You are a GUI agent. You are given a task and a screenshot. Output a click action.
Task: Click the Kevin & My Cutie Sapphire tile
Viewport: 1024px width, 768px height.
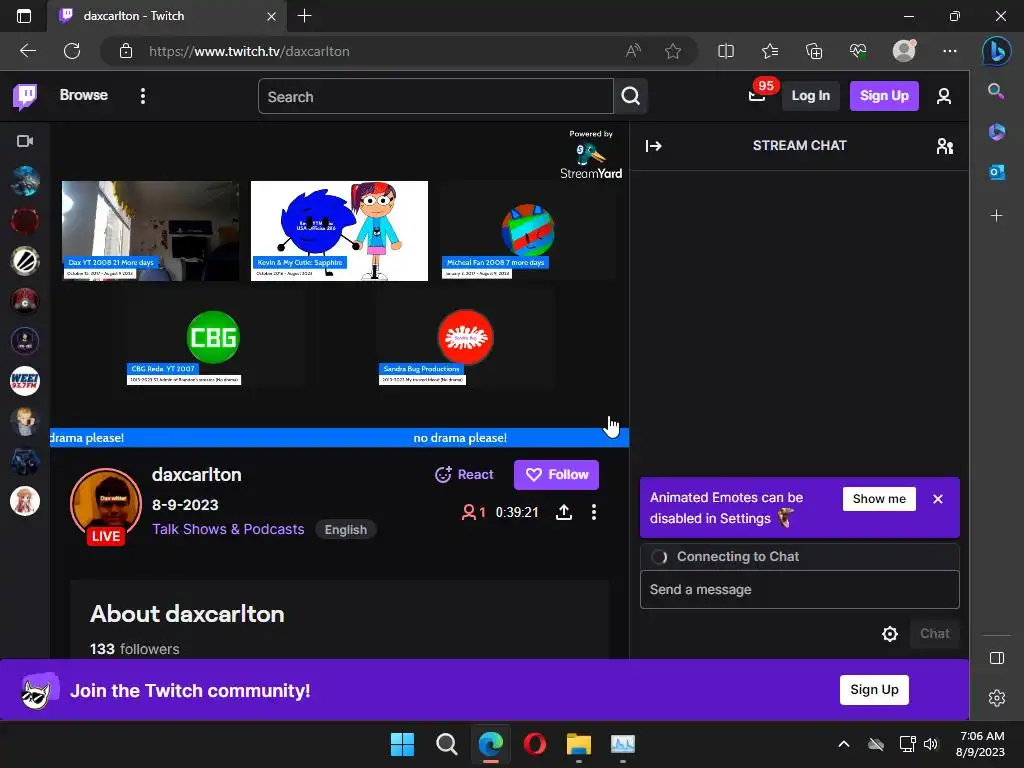(x=339, y=231)
